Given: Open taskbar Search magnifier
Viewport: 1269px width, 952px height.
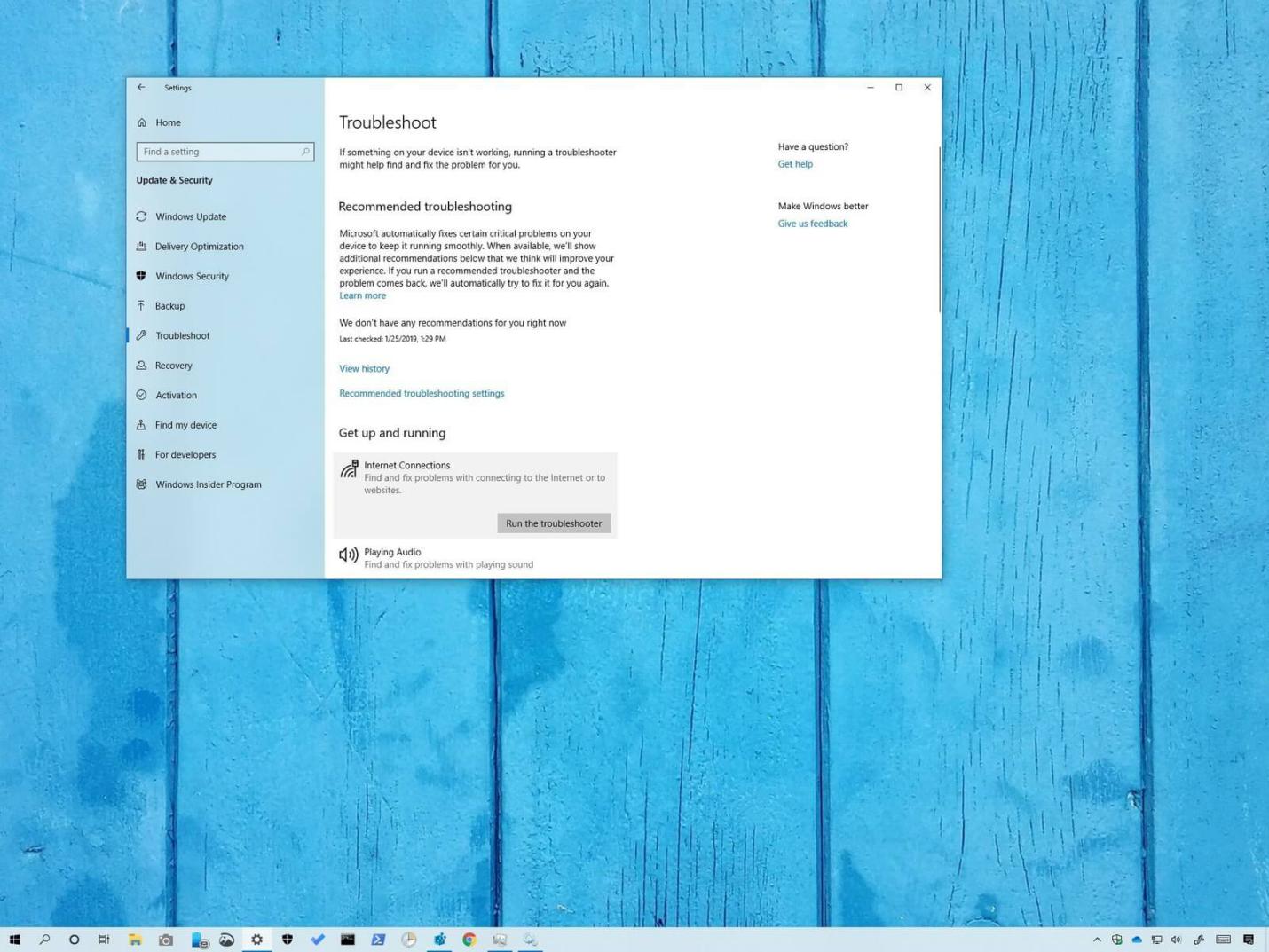Looking at the screenshot, I should point(44,940).
